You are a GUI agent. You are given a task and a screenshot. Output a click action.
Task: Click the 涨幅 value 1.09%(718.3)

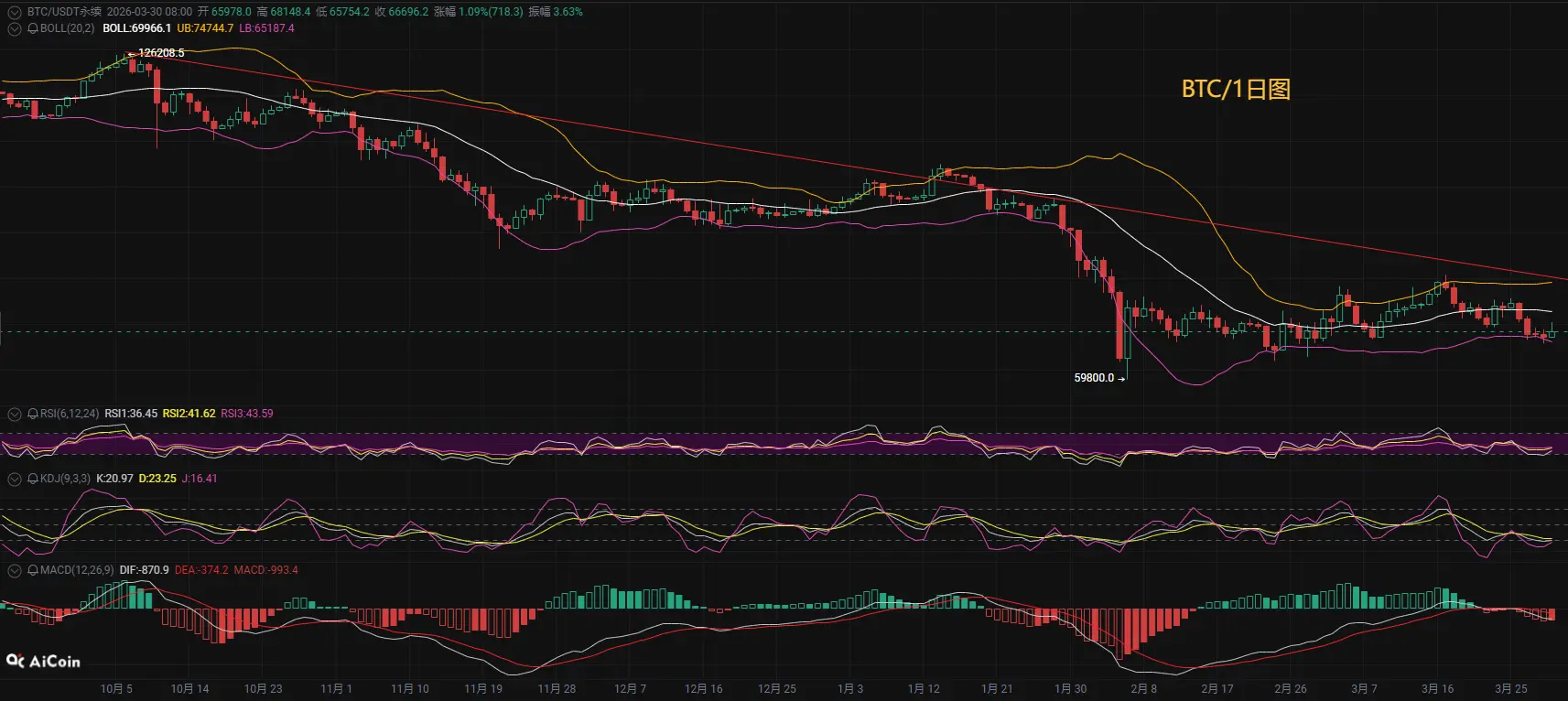(x=491, y=12)
